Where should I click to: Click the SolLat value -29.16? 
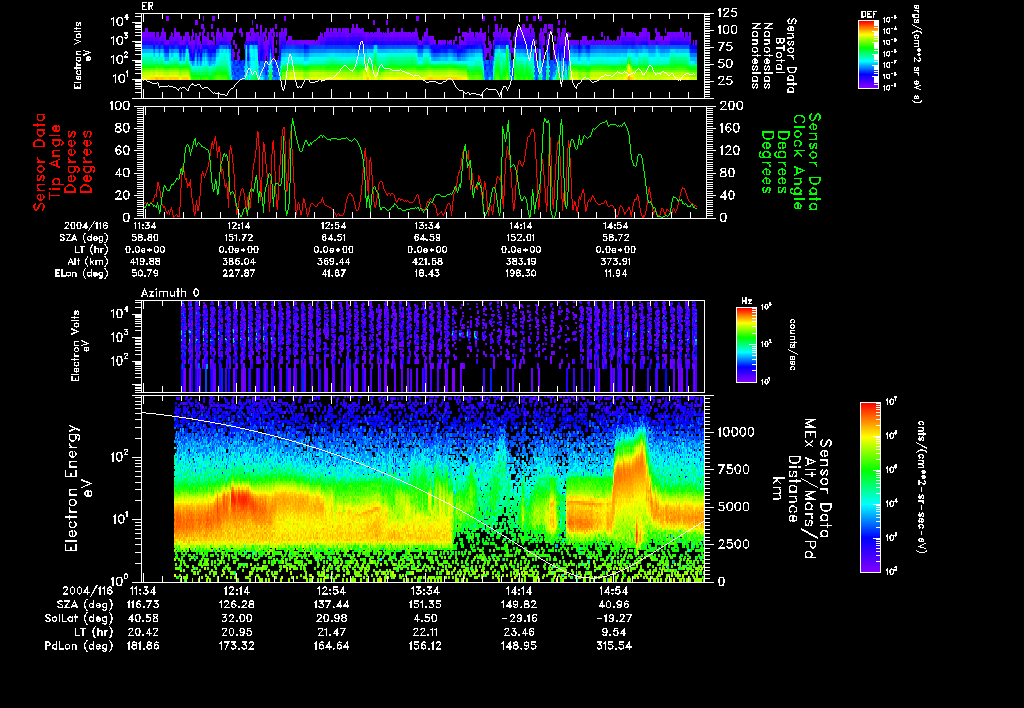[x=520, y=618]
